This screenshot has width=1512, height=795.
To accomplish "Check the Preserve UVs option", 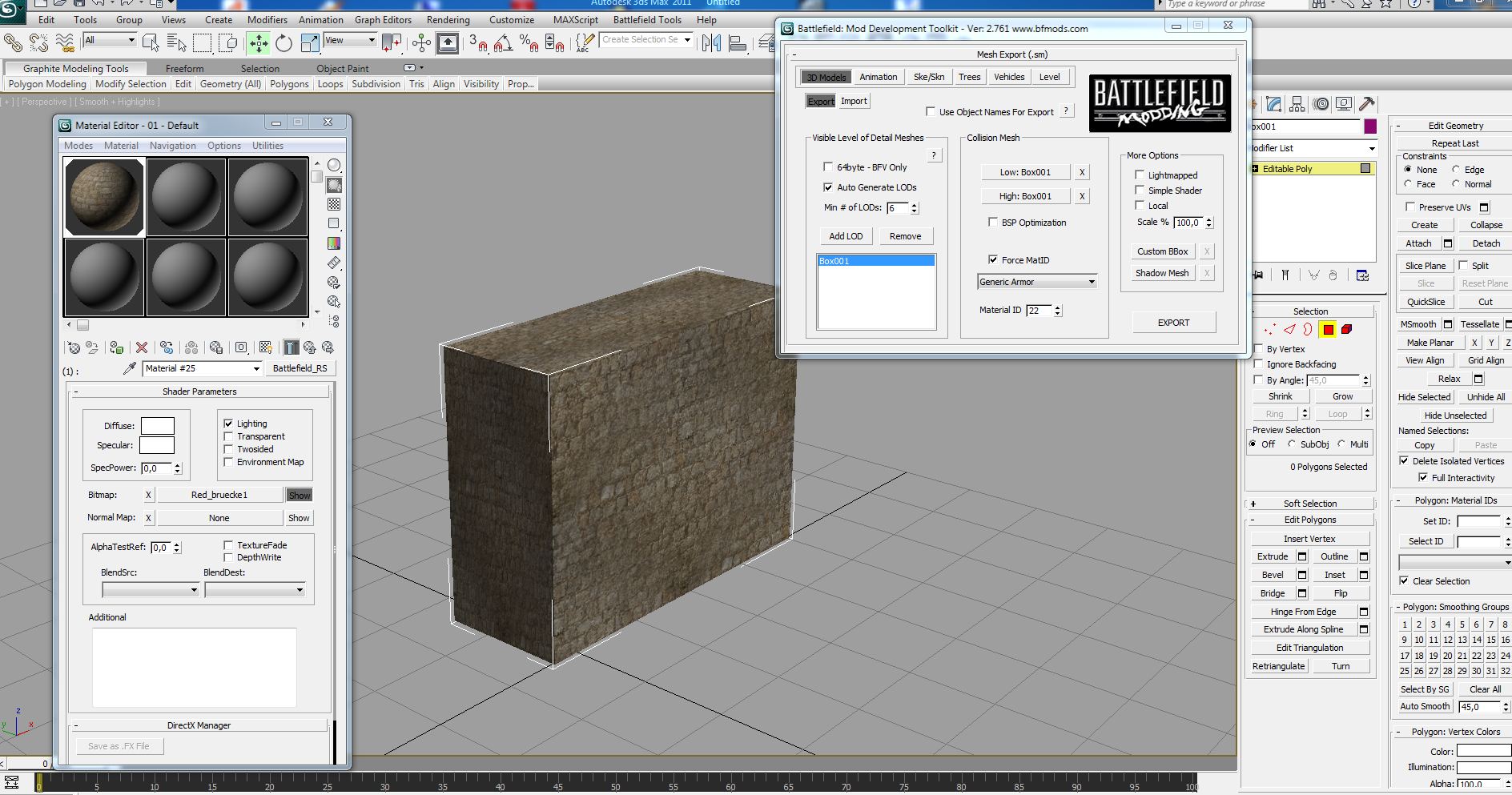I will pos(1409,207).
